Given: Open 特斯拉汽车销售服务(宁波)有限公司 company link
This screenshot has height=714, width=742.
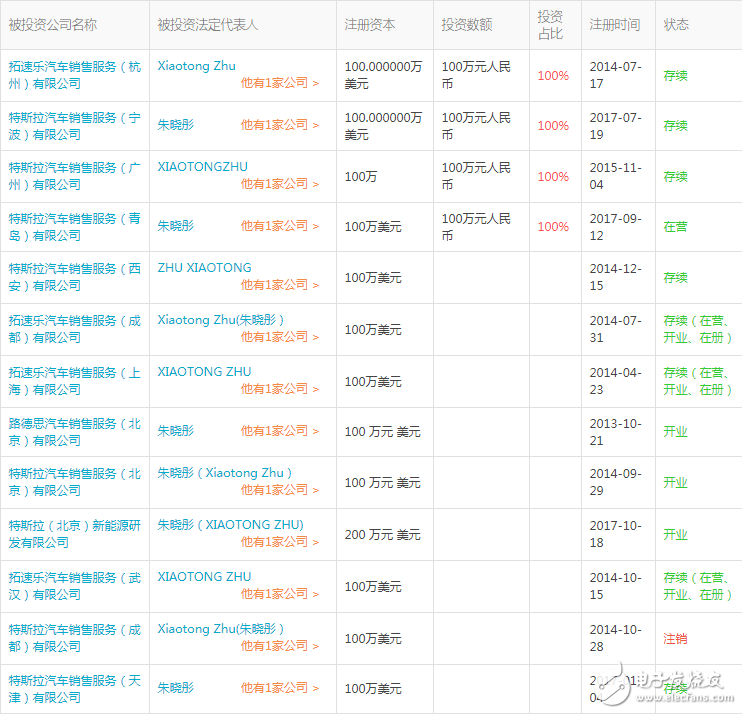Looking at the screenshot, I should [x=75, y=126].
